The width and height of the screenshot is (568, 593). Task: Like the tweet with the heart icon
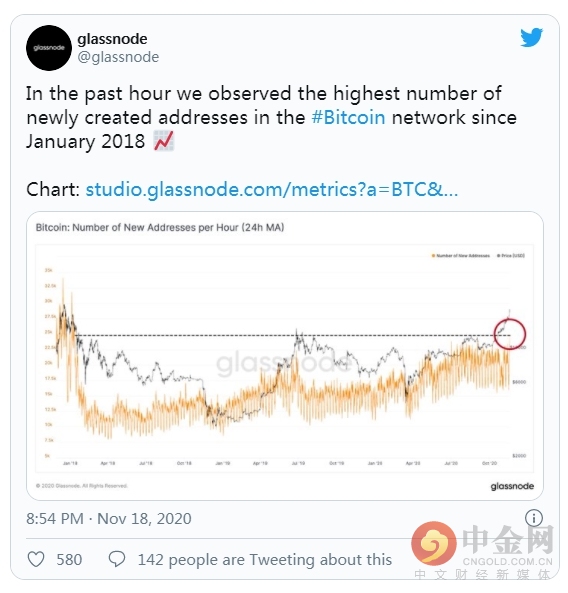pos(36,559)
